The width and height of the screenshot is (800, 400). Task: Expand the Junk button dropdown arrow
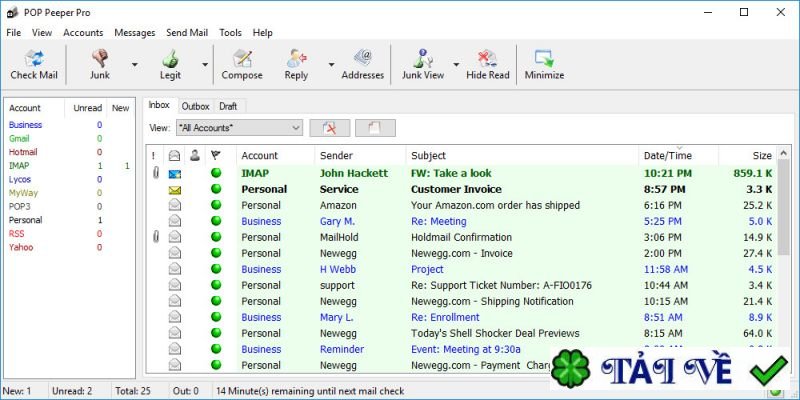[x=135, y=64]
